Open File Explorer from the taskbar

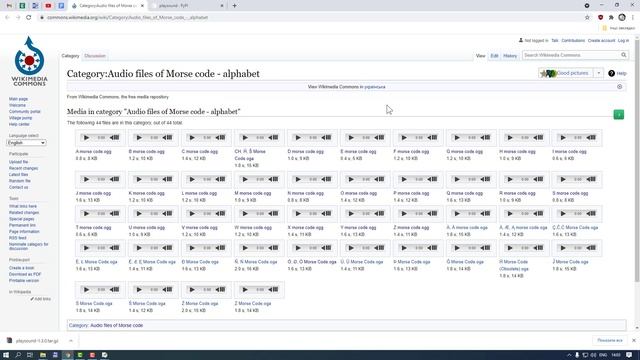[42, 355]
